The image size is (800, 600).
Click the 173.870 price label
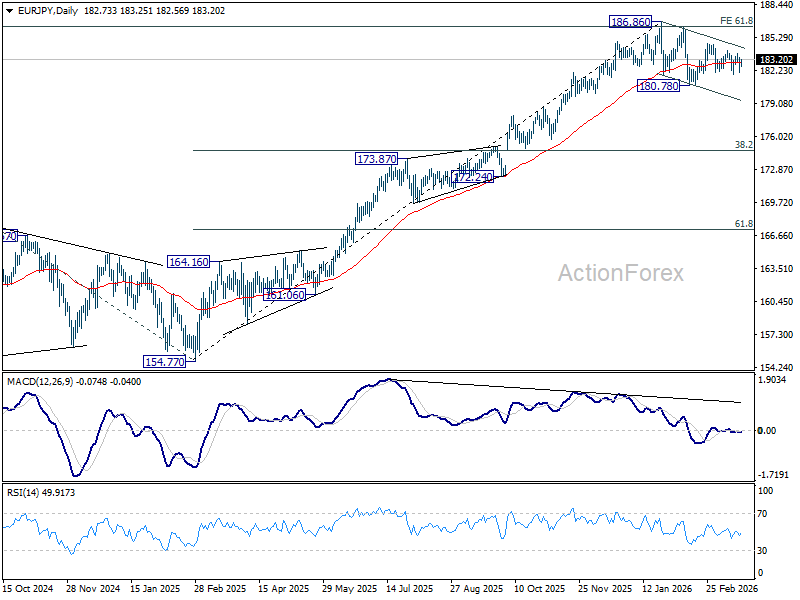377,159
